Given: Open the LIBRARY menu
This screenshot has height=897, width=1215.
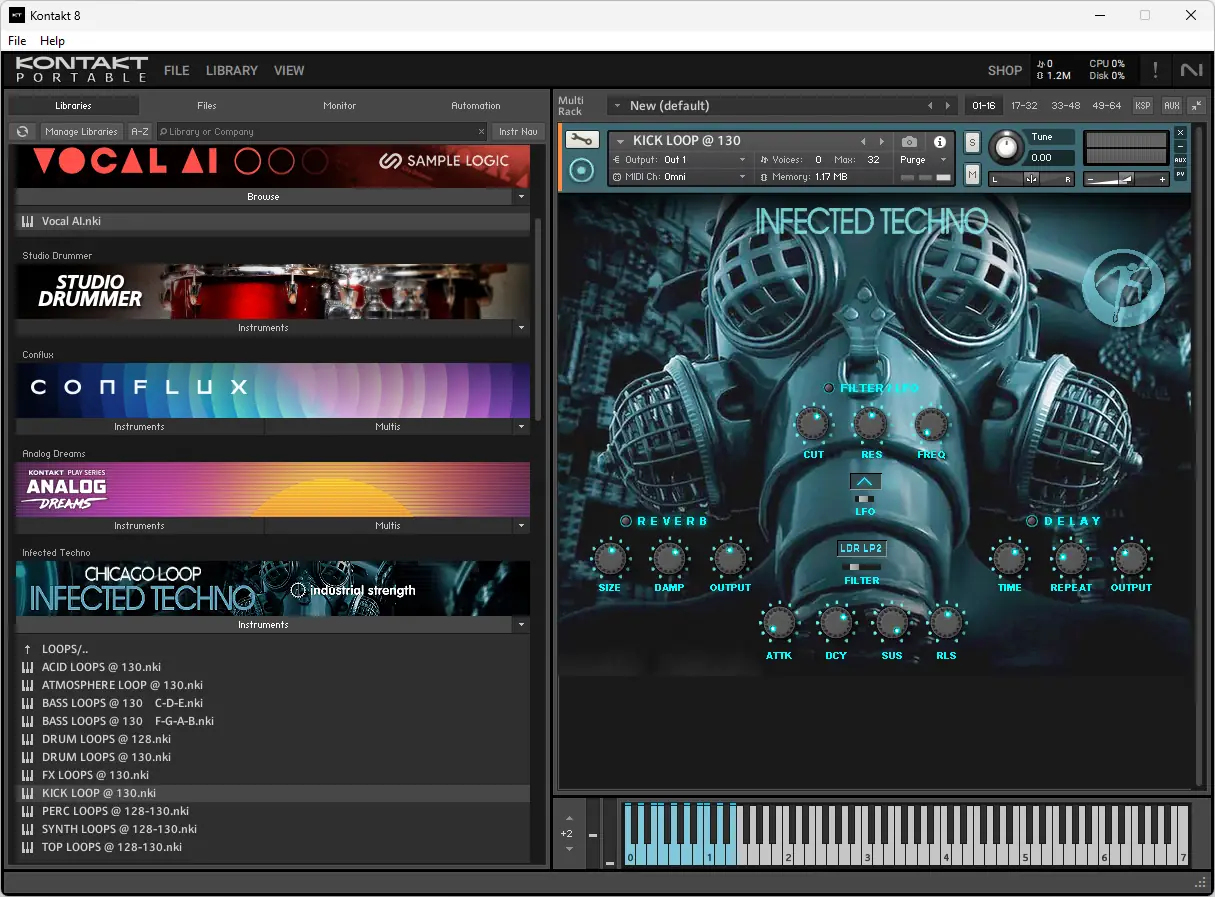Looking at the screenshot, I should tap(231, 71).
